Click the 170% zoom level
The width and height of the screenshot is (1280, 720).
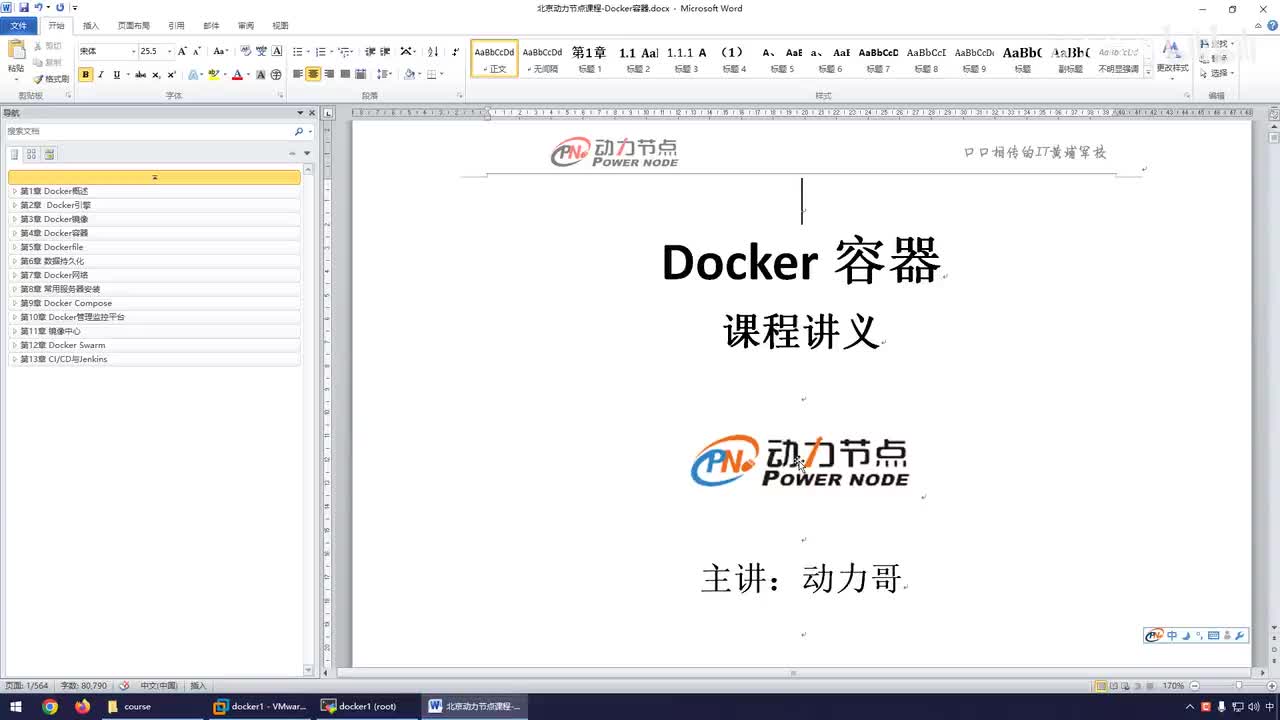coord(1173,686)
